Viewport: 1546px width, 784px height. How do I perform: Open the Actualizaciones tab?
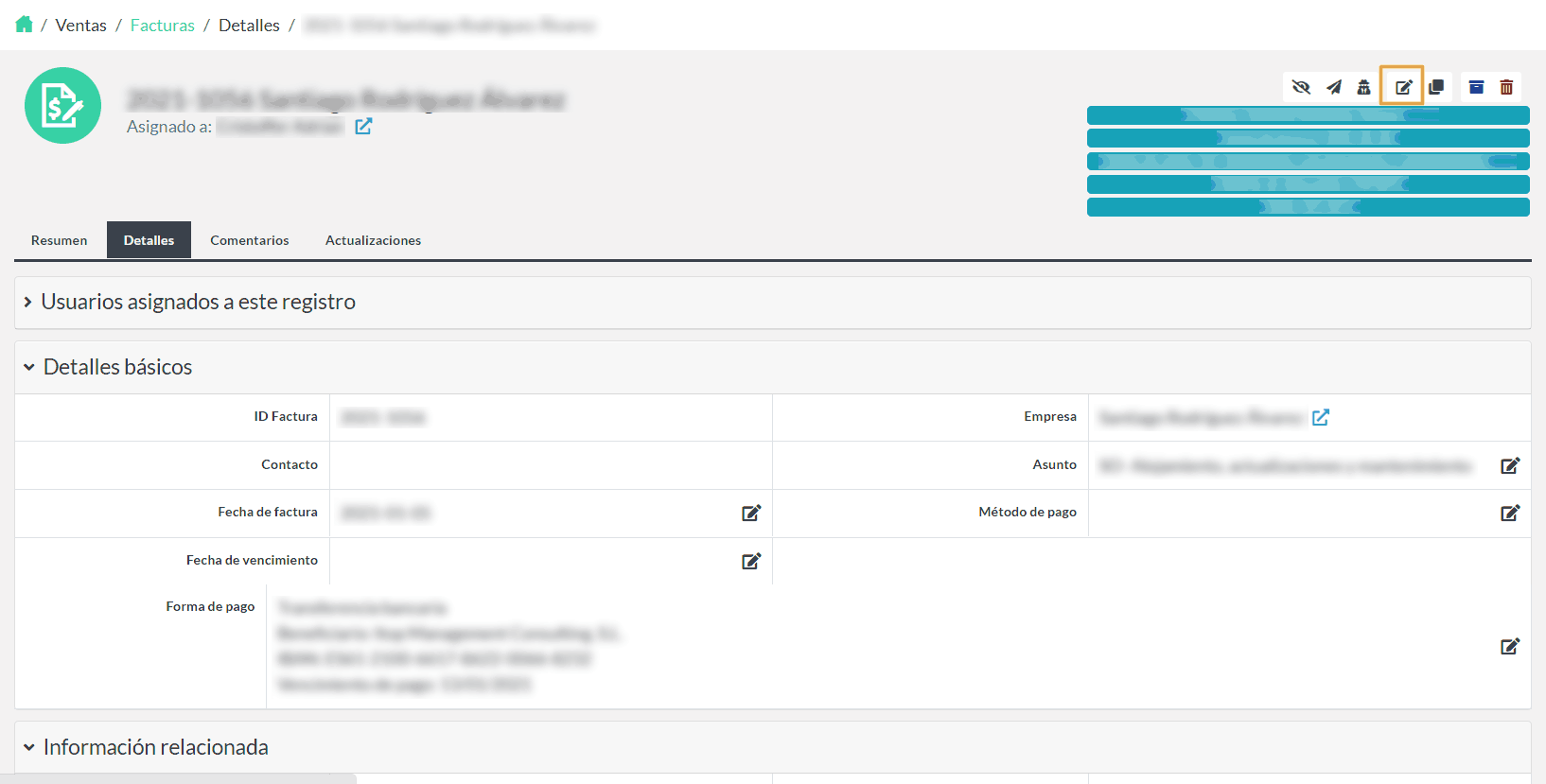373,240
